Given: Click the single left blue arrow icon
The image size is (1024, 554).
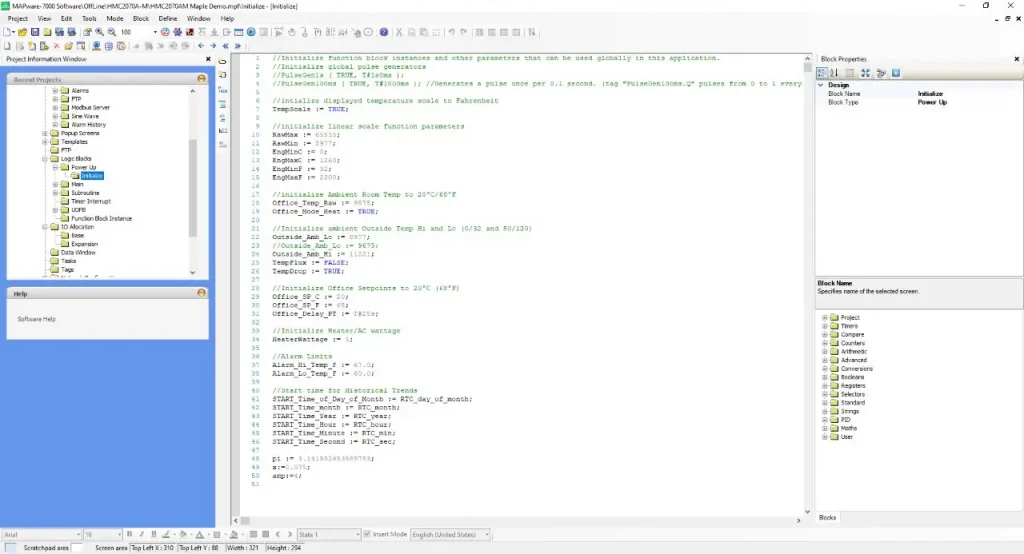Looking at the screenshot, I should coord(201,46).
